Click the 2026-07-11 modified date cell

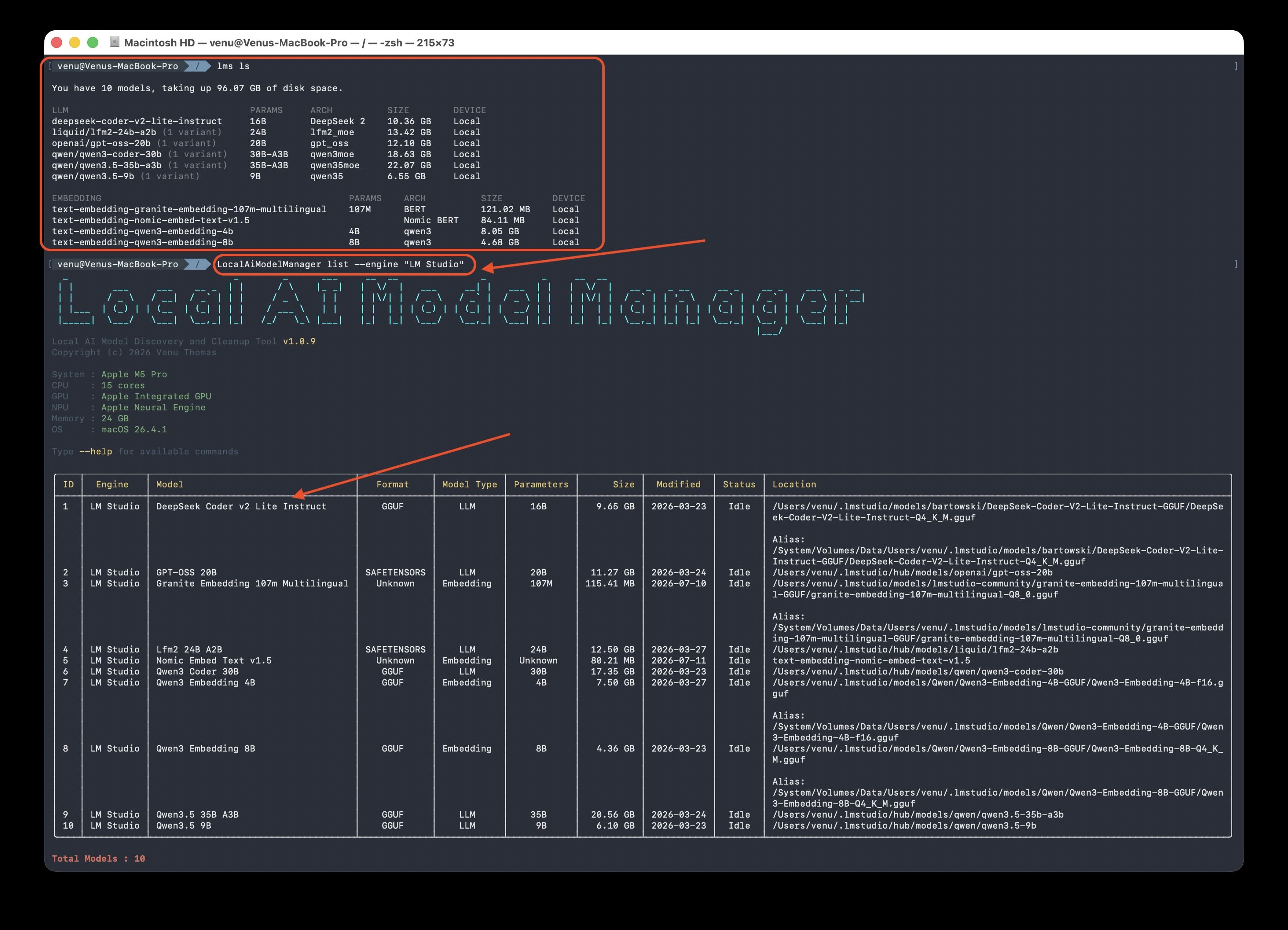pos(679,661)
